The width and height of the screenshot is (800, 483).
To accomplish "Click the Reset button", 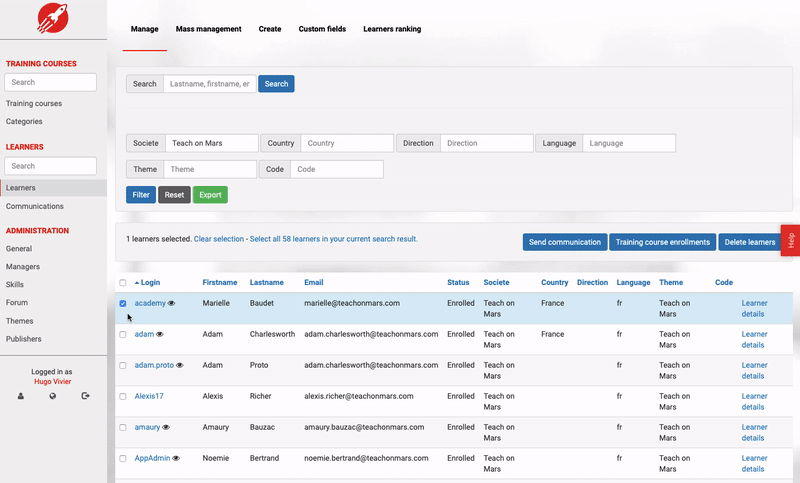I will pyautogui.click(x=174, y=195).
